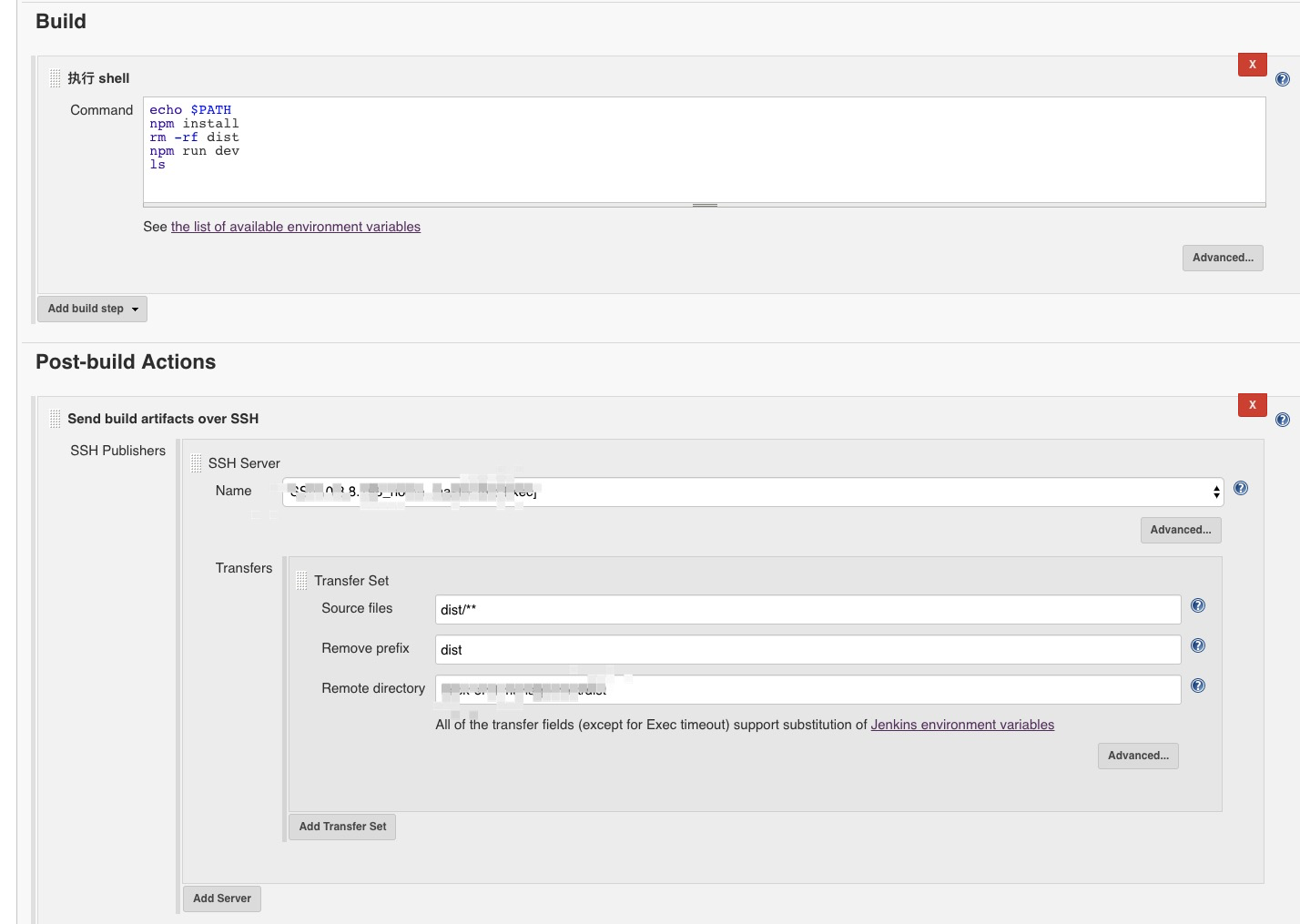1300x924 pixels.
Task: Click help icon for shell build step
Action: pos(1283,79)
